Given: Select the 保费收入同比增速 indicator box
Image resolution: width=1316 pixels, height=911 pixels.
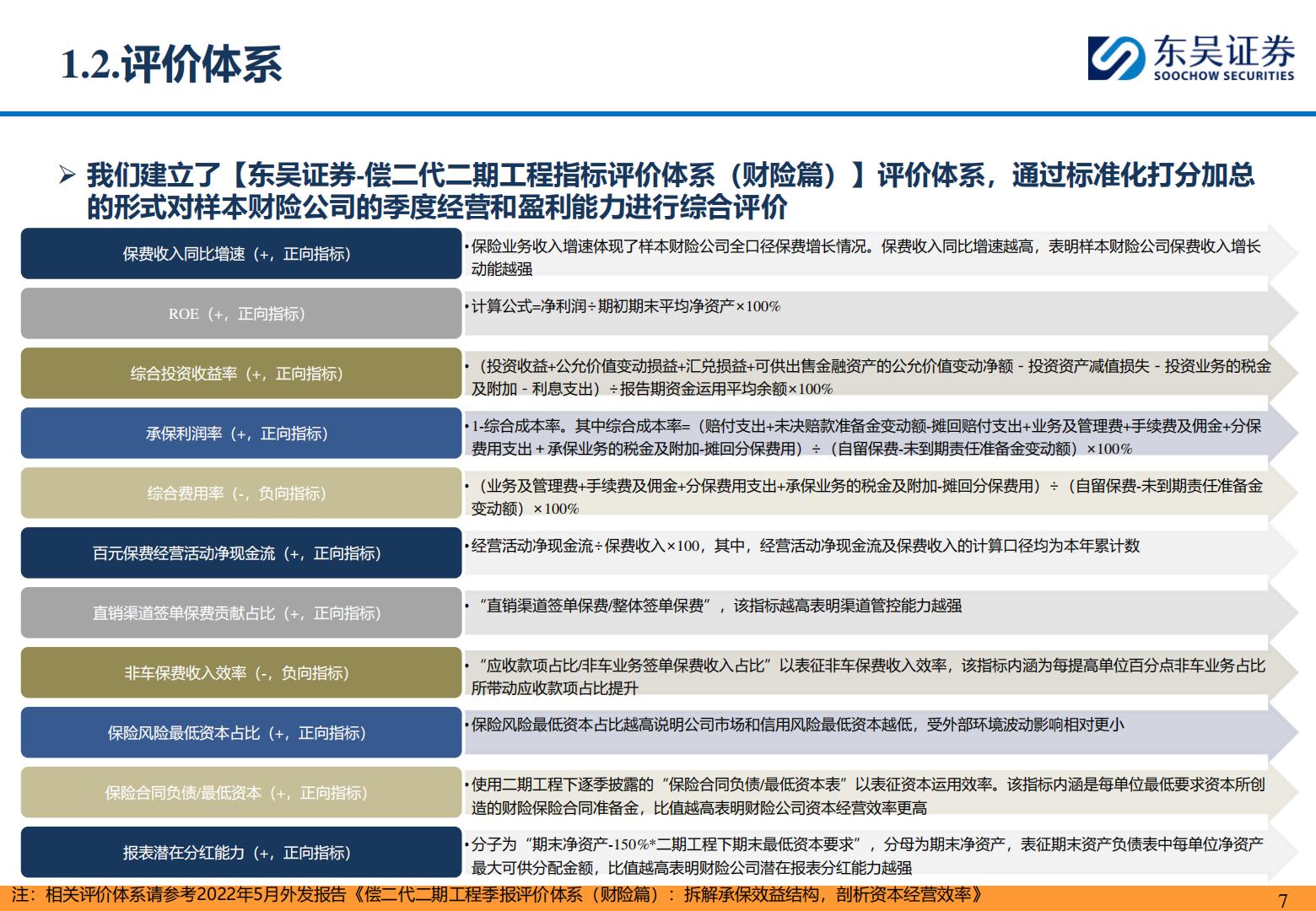Looking at the screenshot, I should 241,253.
